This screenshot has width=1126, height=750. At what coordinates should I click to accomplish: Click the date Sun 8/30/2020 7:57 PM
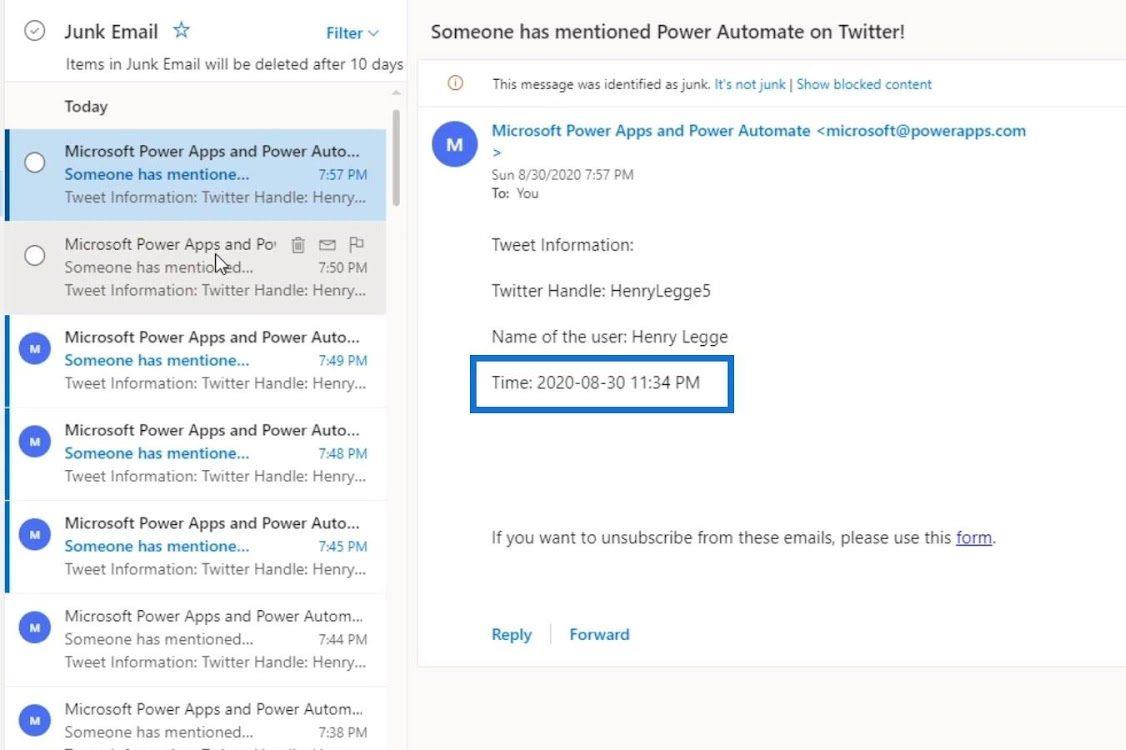[x=562, y=175]
